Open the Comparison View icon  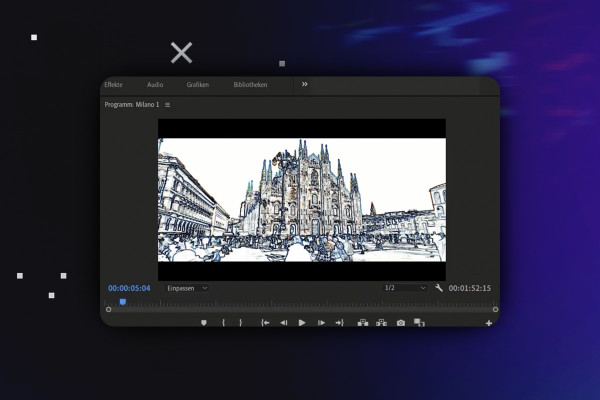coord(419,323)
